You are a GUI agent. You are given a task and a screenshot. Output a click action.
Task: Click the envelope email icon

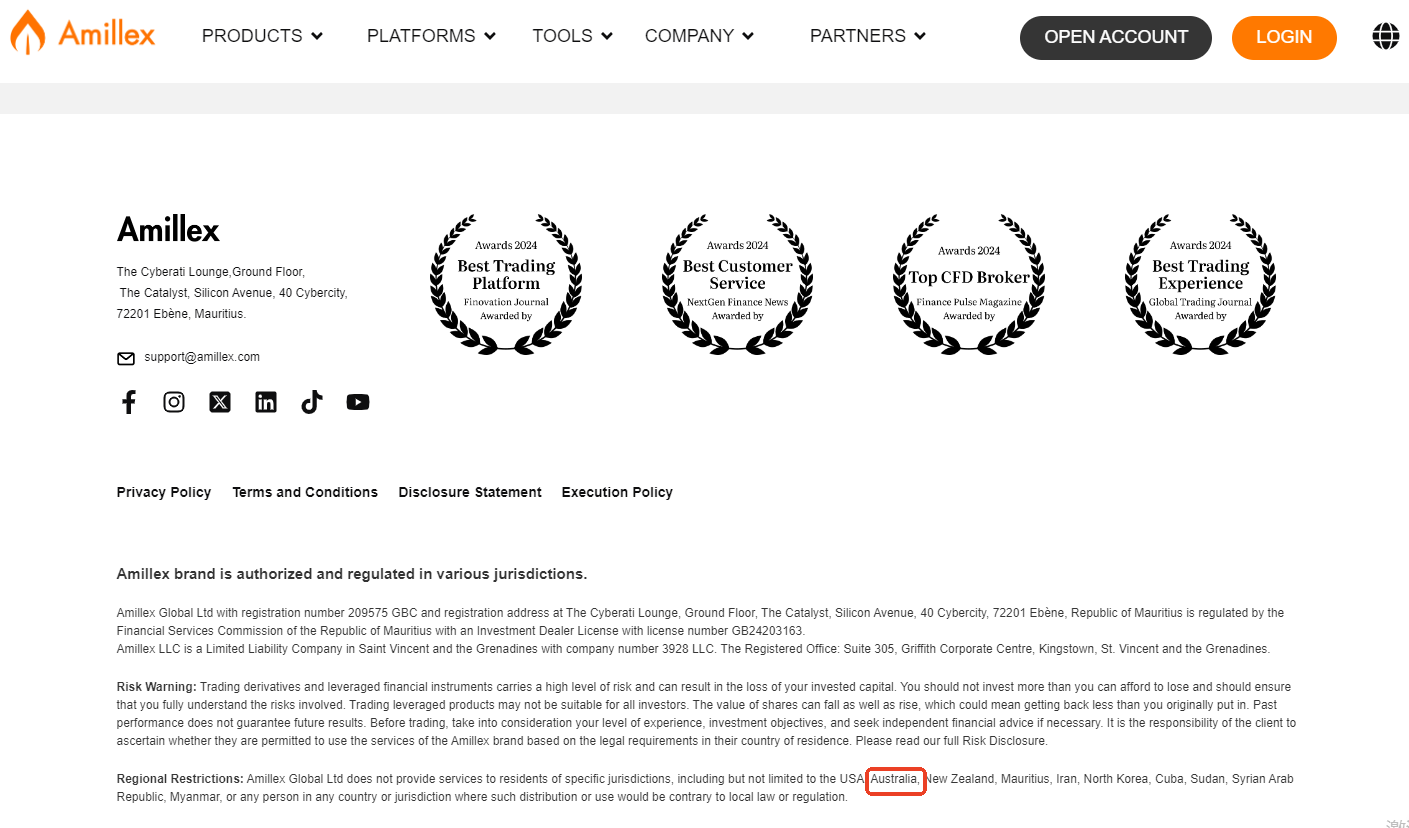[126, 358]
